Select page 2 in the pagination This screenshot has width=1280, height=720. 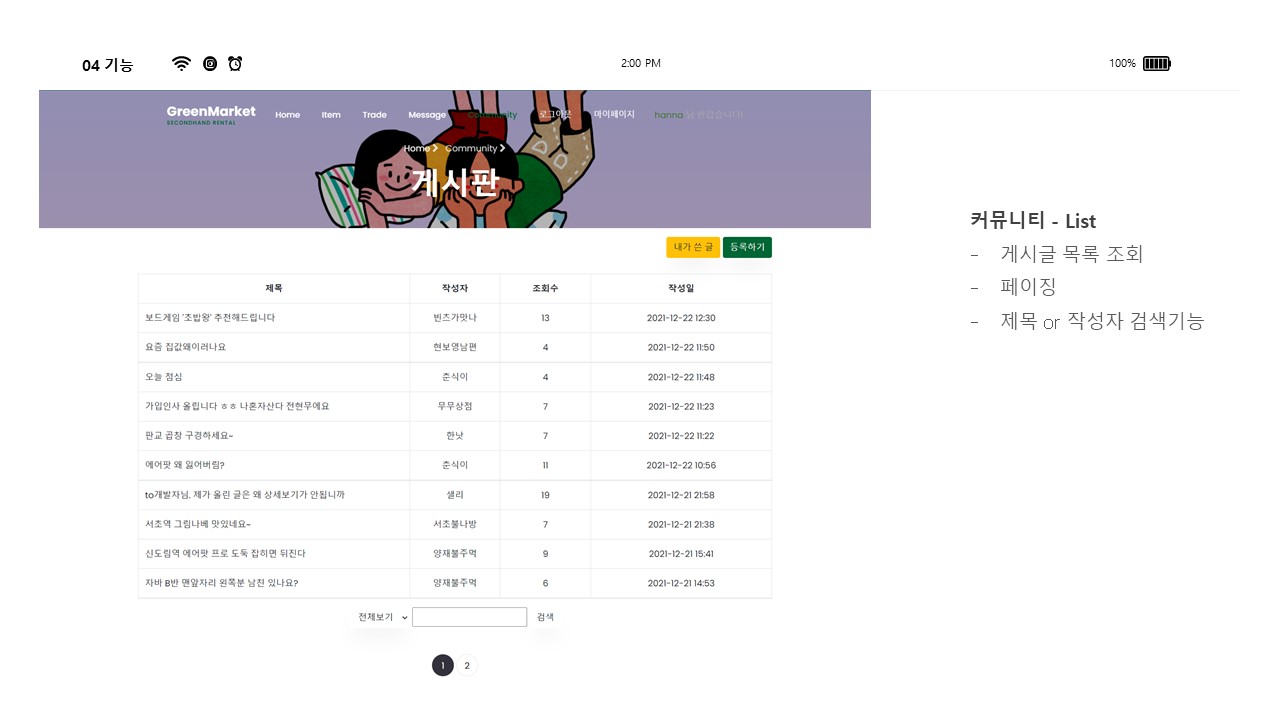[x=466, y=665]
